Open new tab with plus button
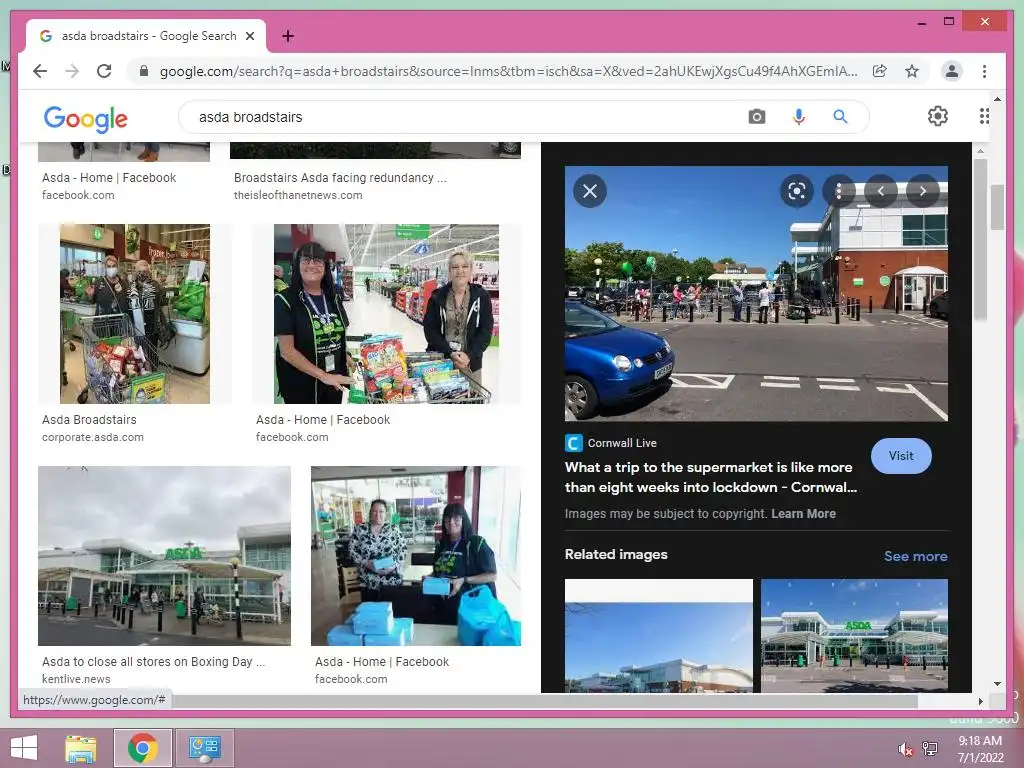The height and width of the screenshot is (768, 1024). tap(287, 36)
